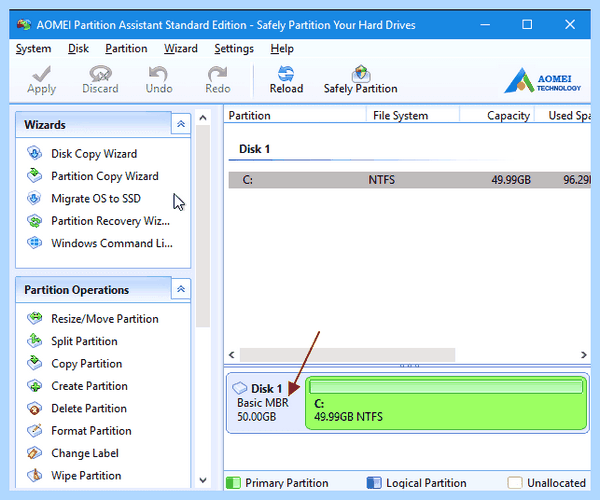Click the Copy Partition icon
The image size is (600, 500).
point(34,363)
